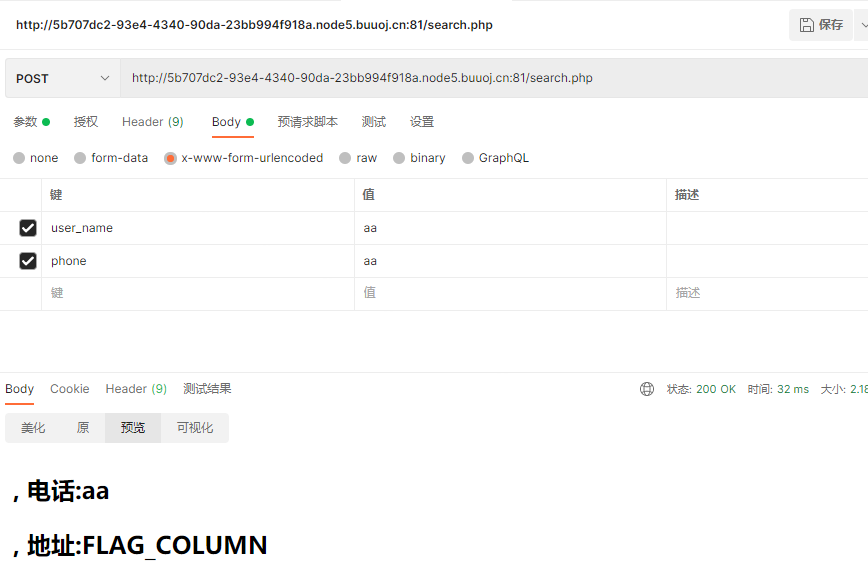Switch to response Cookie tab
The width and height of the screenshot is (868, 582).
69,389
